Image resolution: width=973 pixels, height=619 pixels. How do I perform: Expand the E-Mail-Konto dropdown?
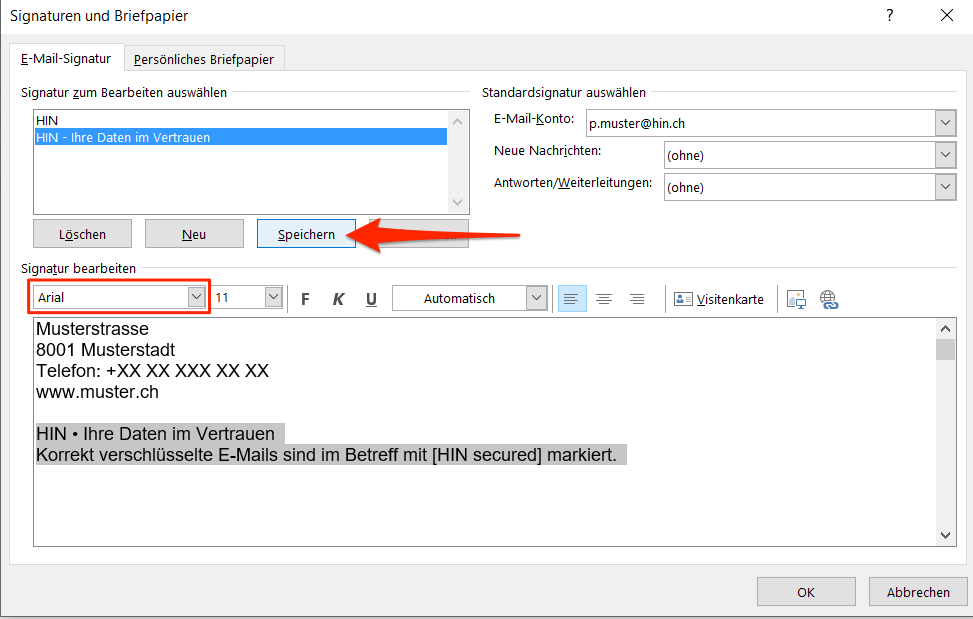pyautogui.click(x=945, y=123)
